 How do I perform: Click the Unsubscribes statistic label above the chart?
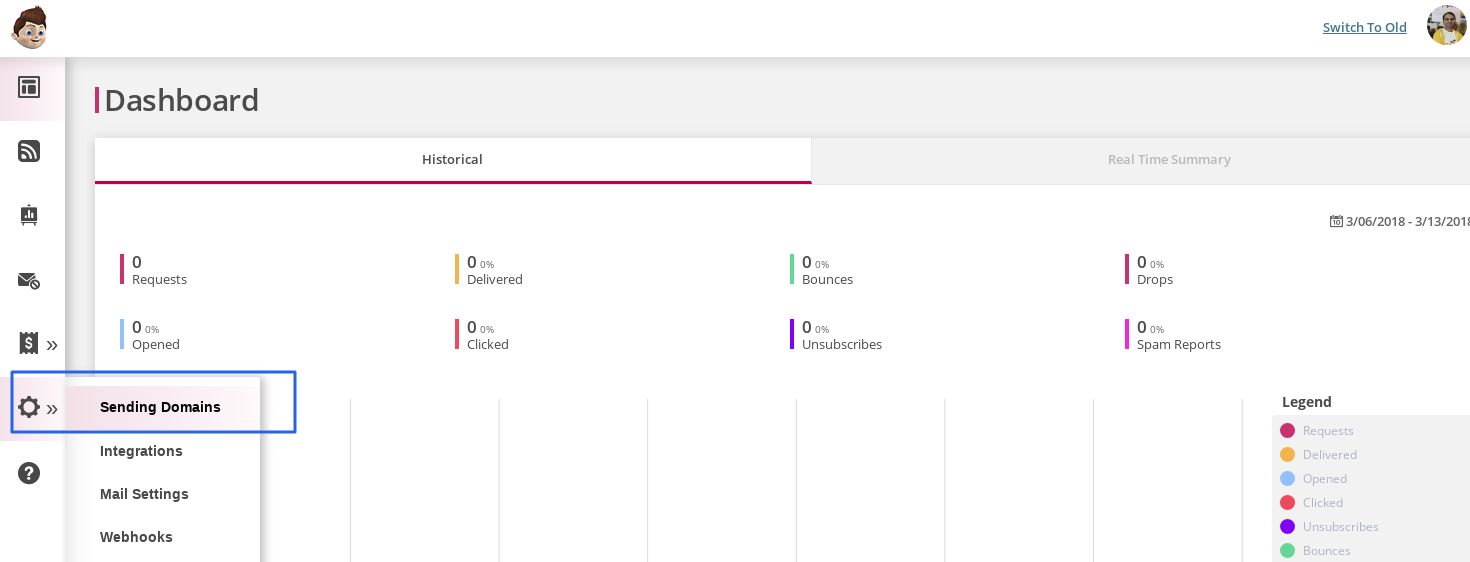point(842,345)
